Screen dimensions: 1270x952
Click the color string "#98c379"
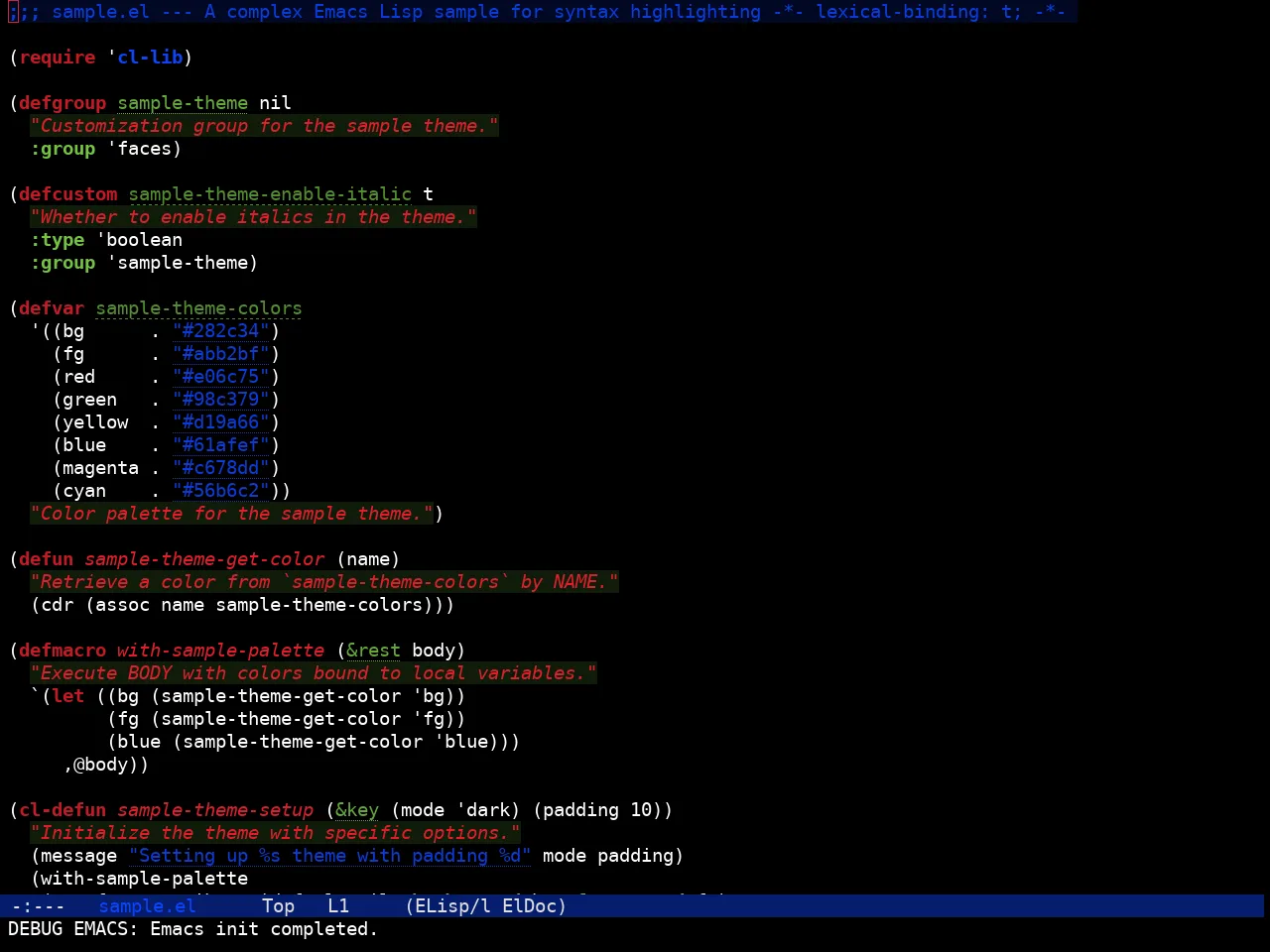[x=221, y=399]
